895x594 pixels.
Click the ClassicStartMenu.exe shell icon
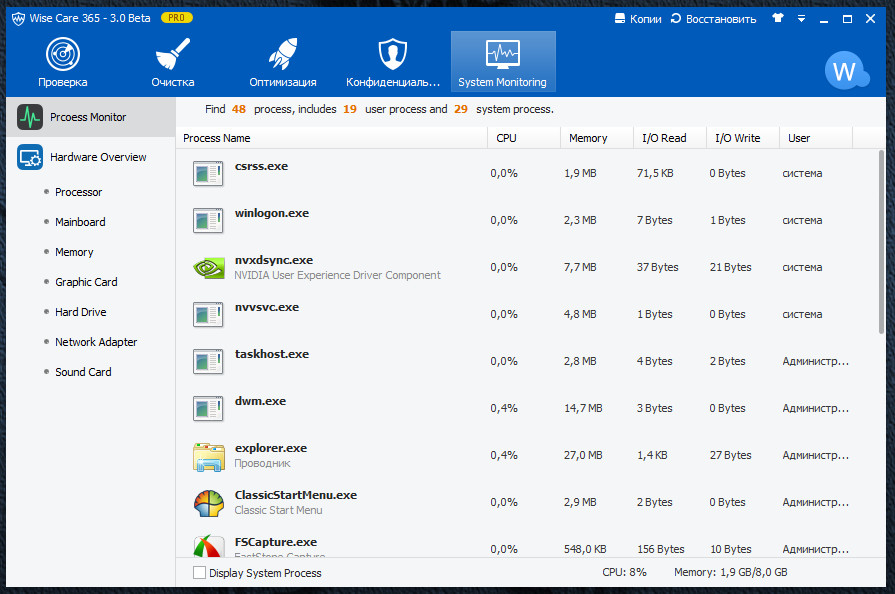209,503
